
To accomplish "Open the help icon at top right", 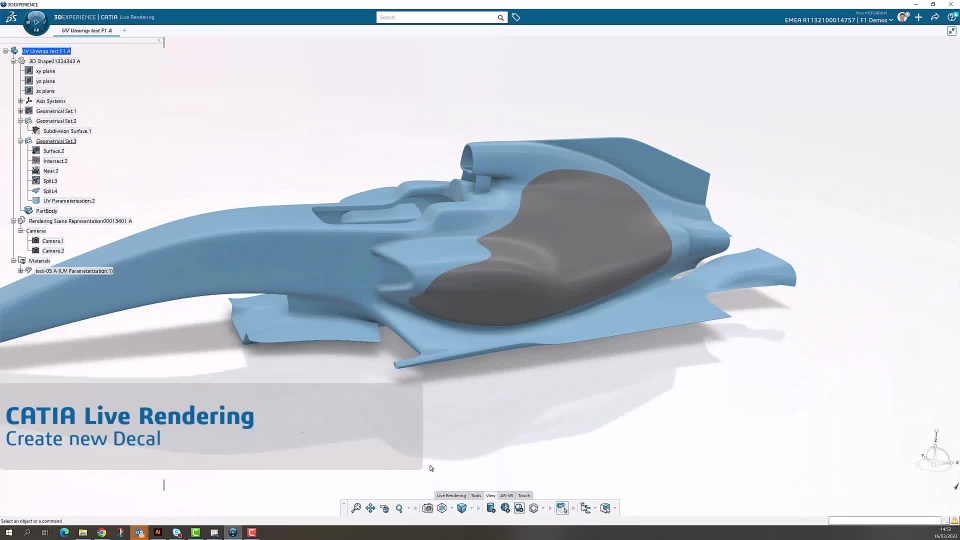I will pos(952,17).
